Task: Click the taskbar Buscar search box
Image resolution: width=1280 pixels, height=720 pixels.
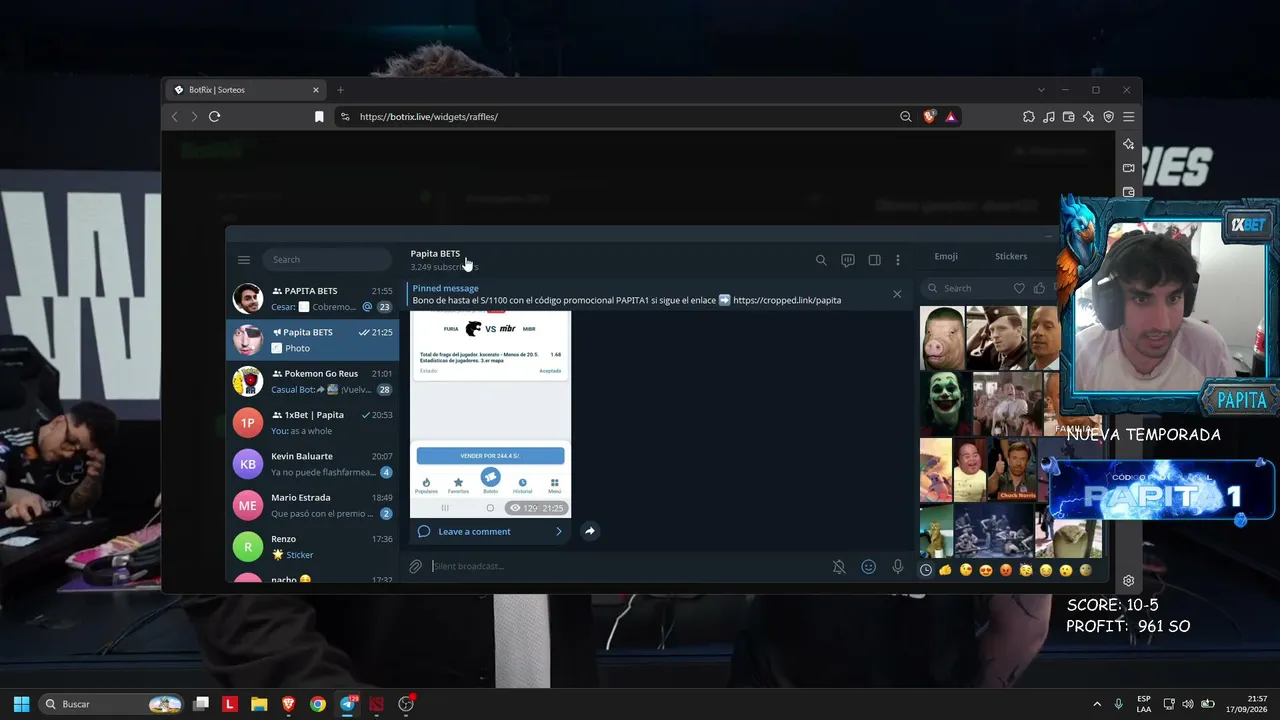Action: coord(112,704)
